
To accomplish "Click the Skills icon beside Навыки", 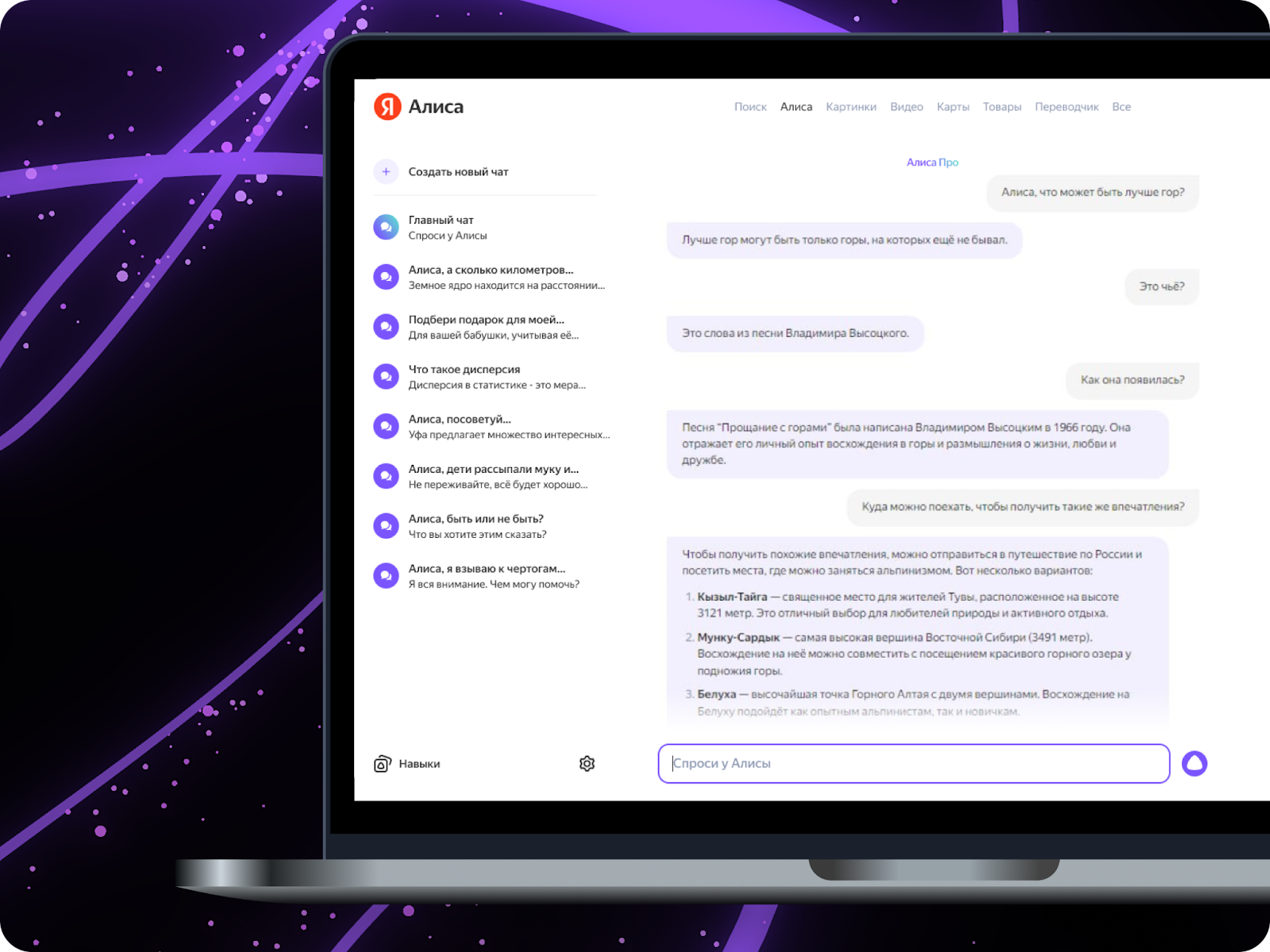I will pyautogui.click(x=383, y=764).
